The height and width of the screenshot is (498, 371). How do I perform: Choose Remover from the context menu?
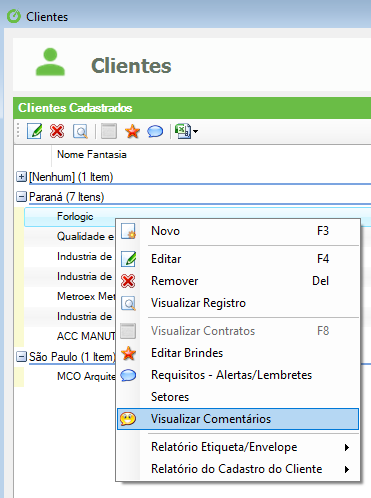pos(238,281)
